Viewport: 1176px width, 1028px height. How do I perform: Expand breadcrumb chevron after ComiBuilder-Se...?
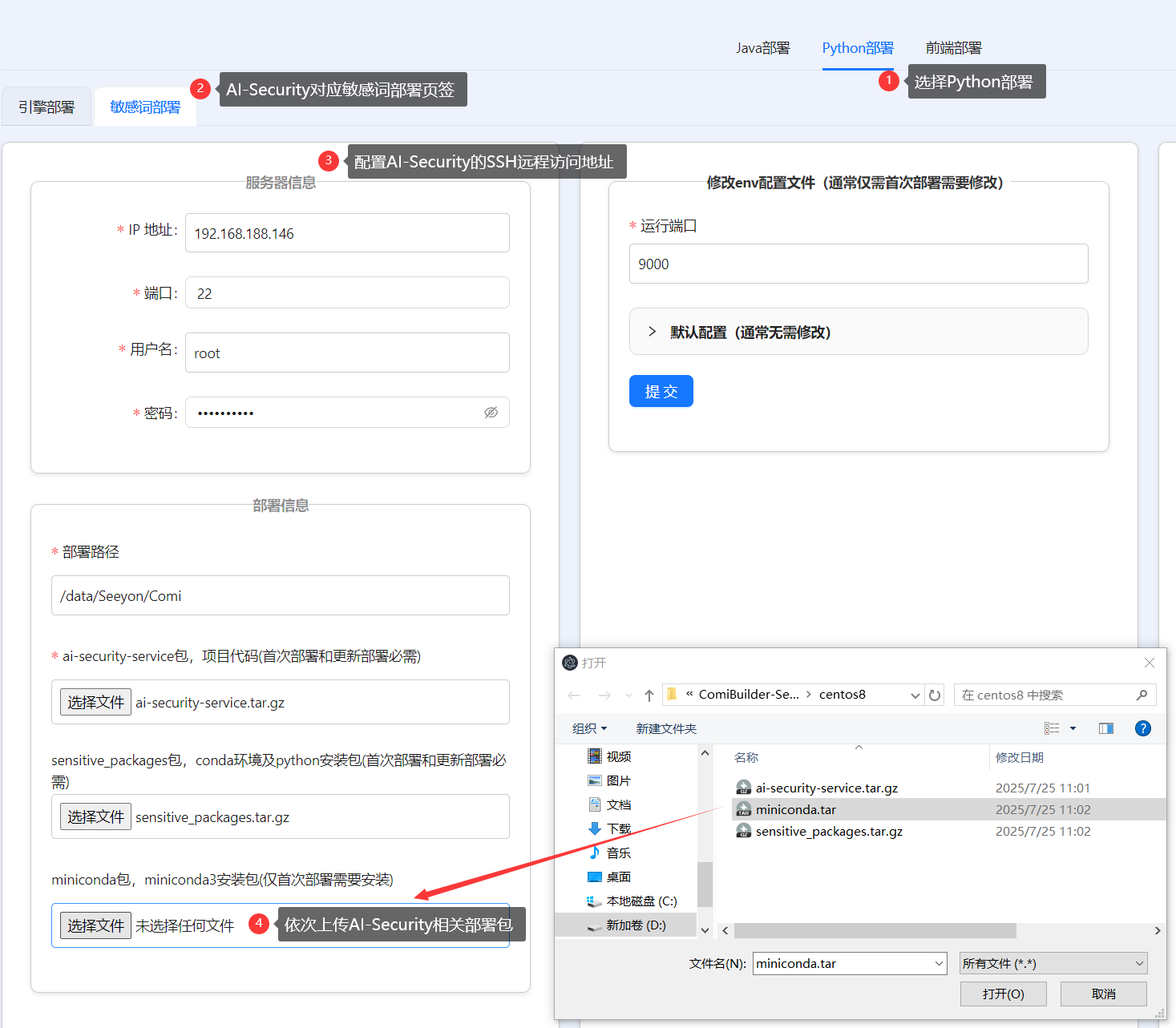809,695
